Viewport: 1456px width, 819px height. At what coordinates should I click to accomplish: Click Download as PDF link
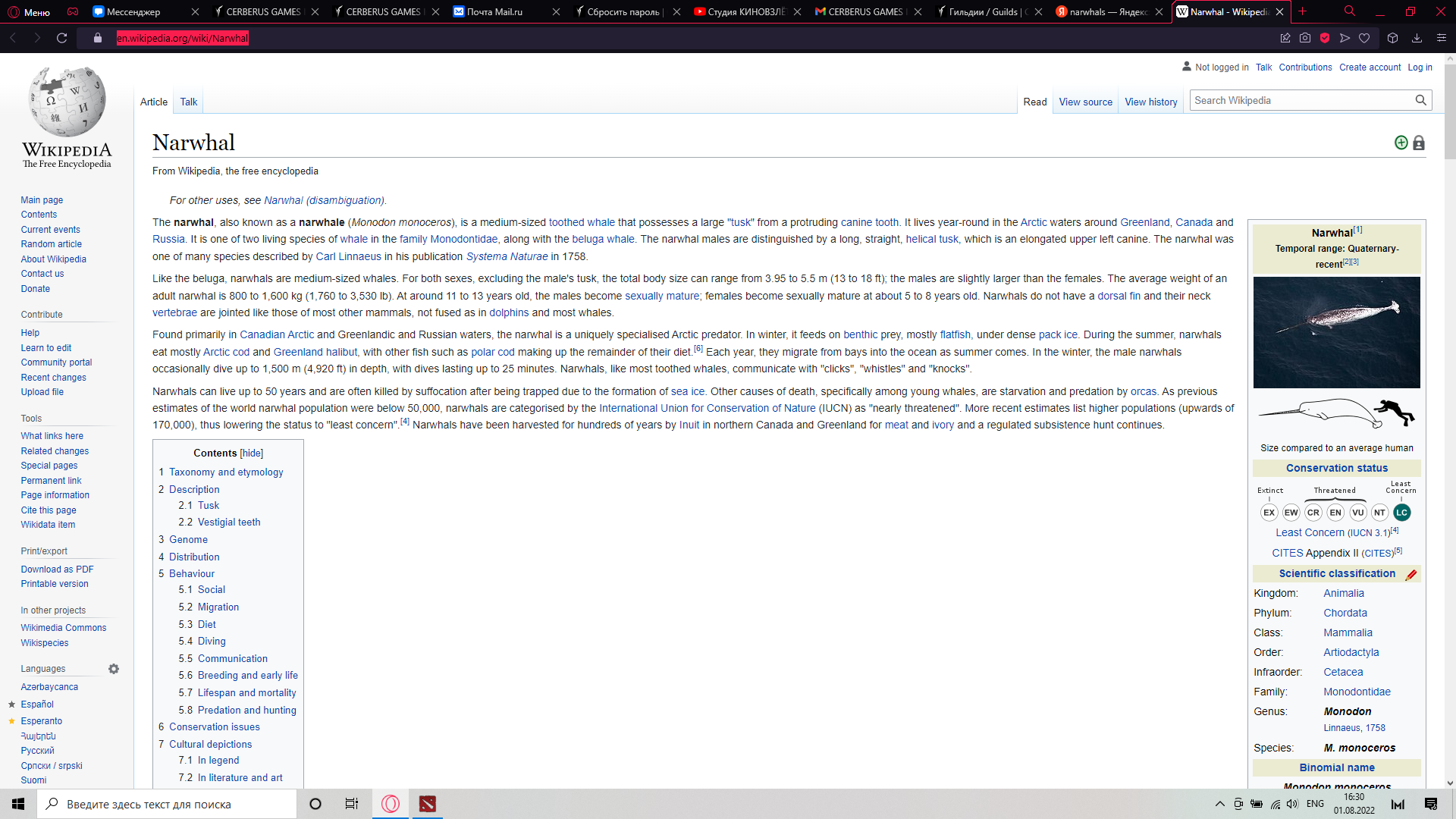(58, 570)
